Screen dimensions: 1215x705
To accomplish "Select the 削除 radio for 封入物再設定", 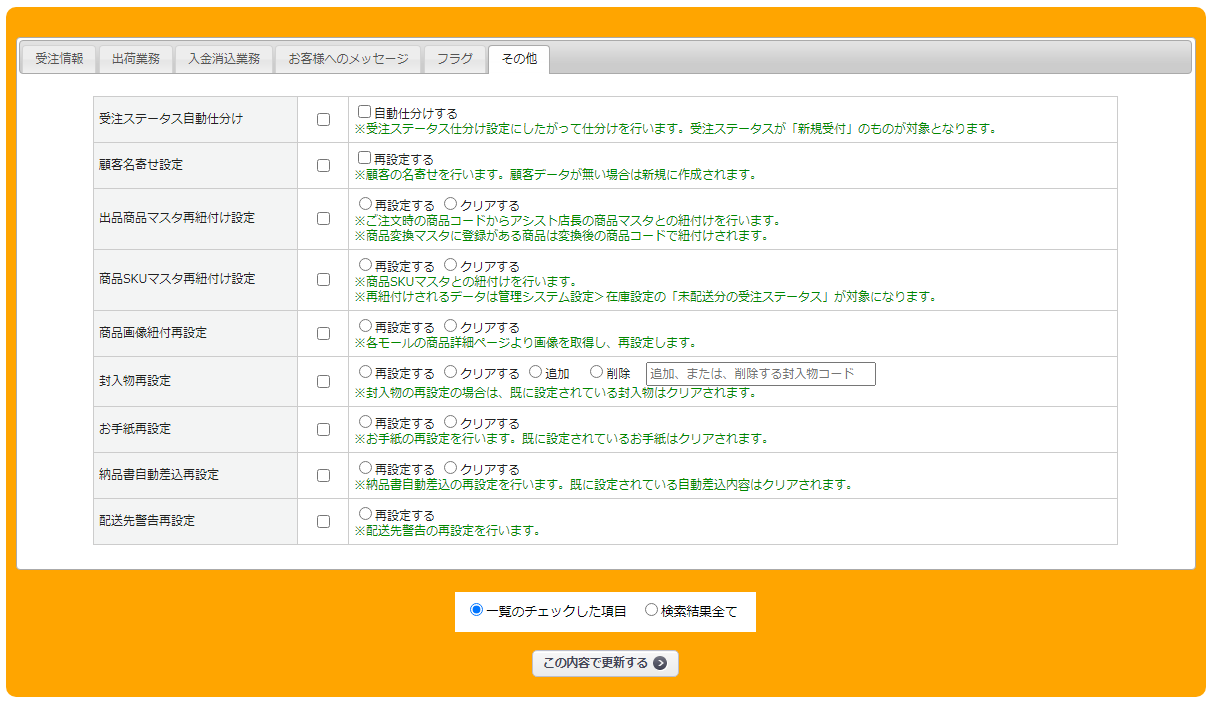I will point(597,372).
